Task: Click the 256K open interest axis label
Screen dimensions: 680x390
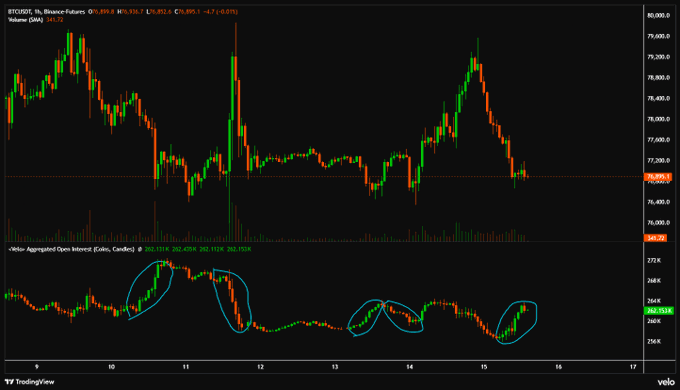Action: [654, 341]
